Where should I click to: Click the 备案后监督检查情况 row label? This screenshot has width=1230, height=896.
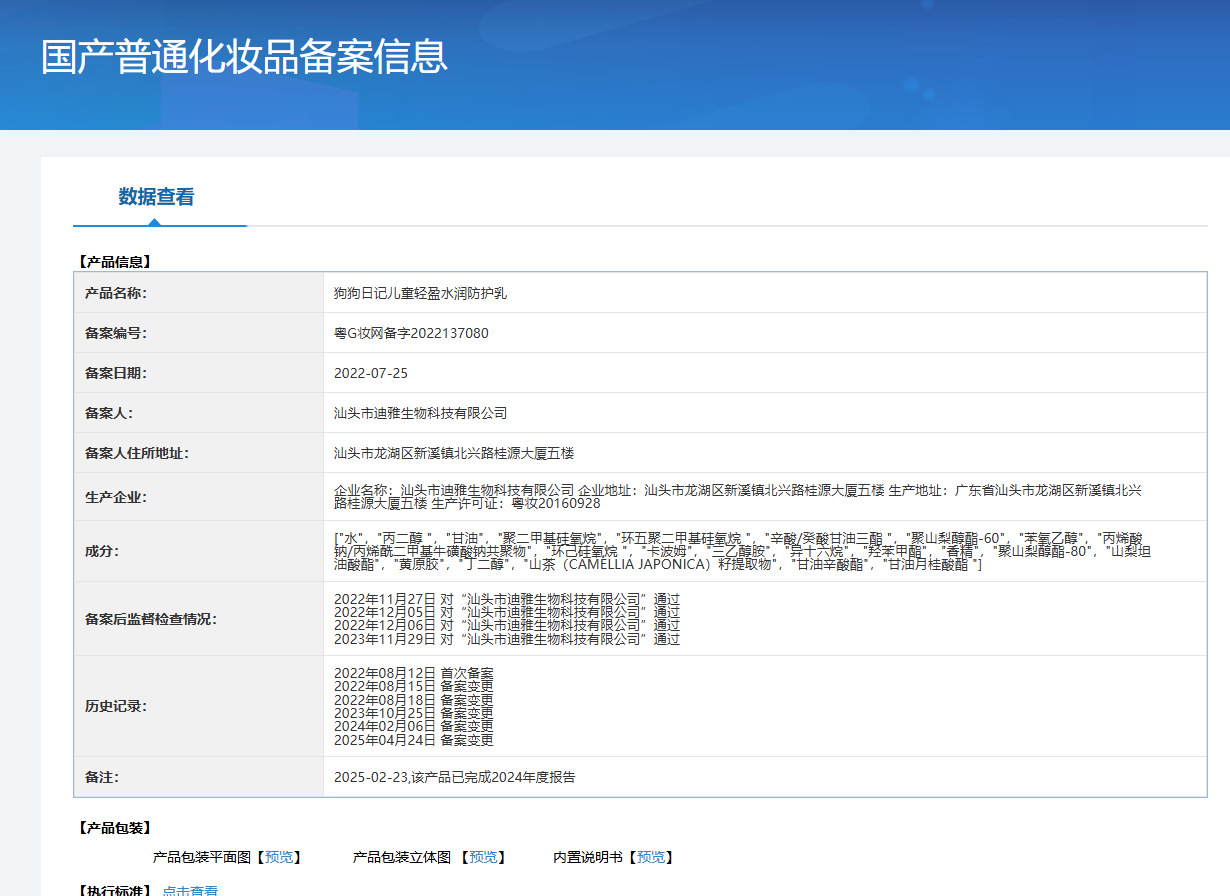pyautogui.click(x=151, y=619)
